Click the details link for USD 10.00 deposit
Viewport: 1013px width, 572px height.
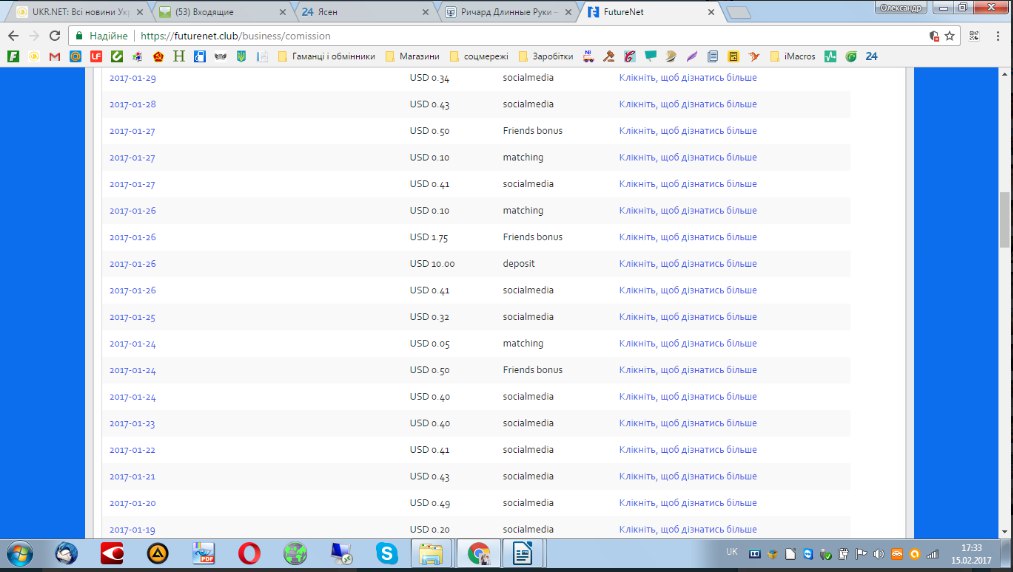[x=687, y=264]
